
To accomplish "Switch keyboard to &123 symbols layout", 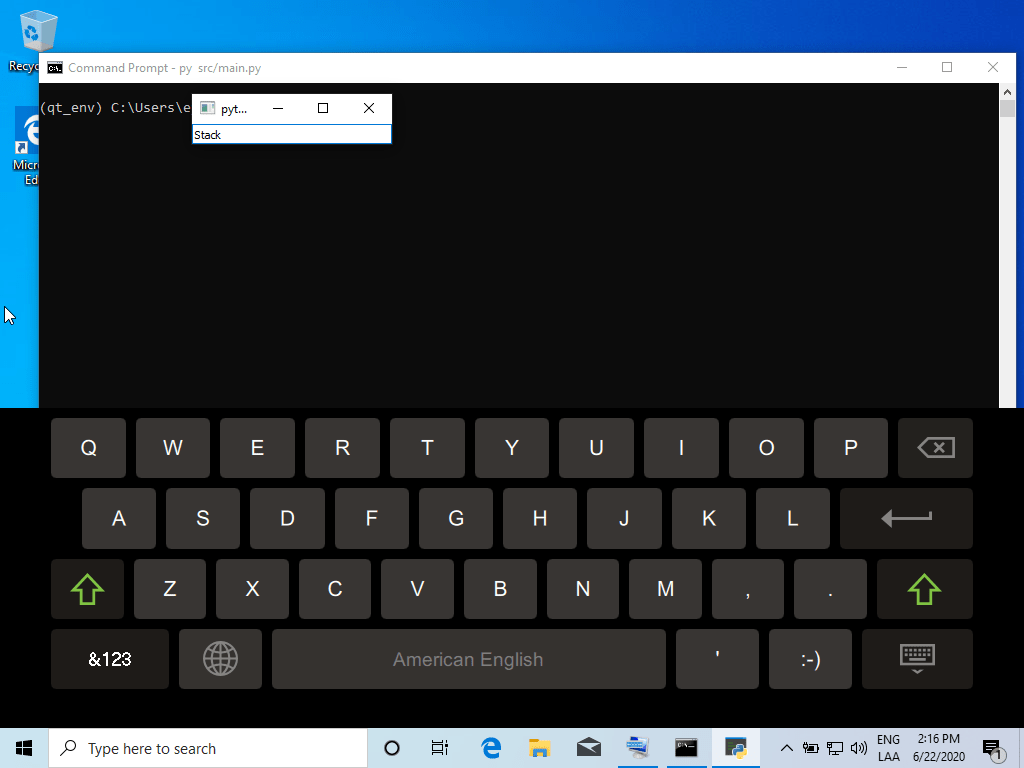I will click(x=110, y=659).
